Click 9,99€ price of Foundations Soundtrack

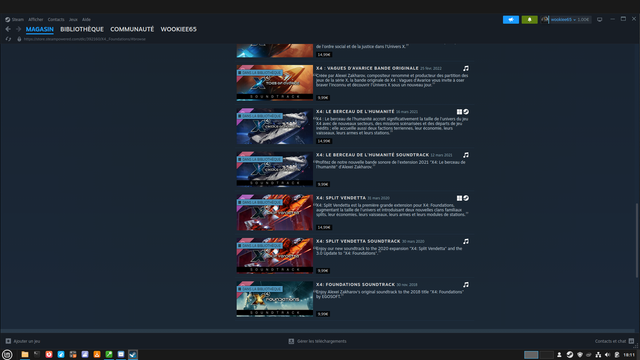(323, 314)
